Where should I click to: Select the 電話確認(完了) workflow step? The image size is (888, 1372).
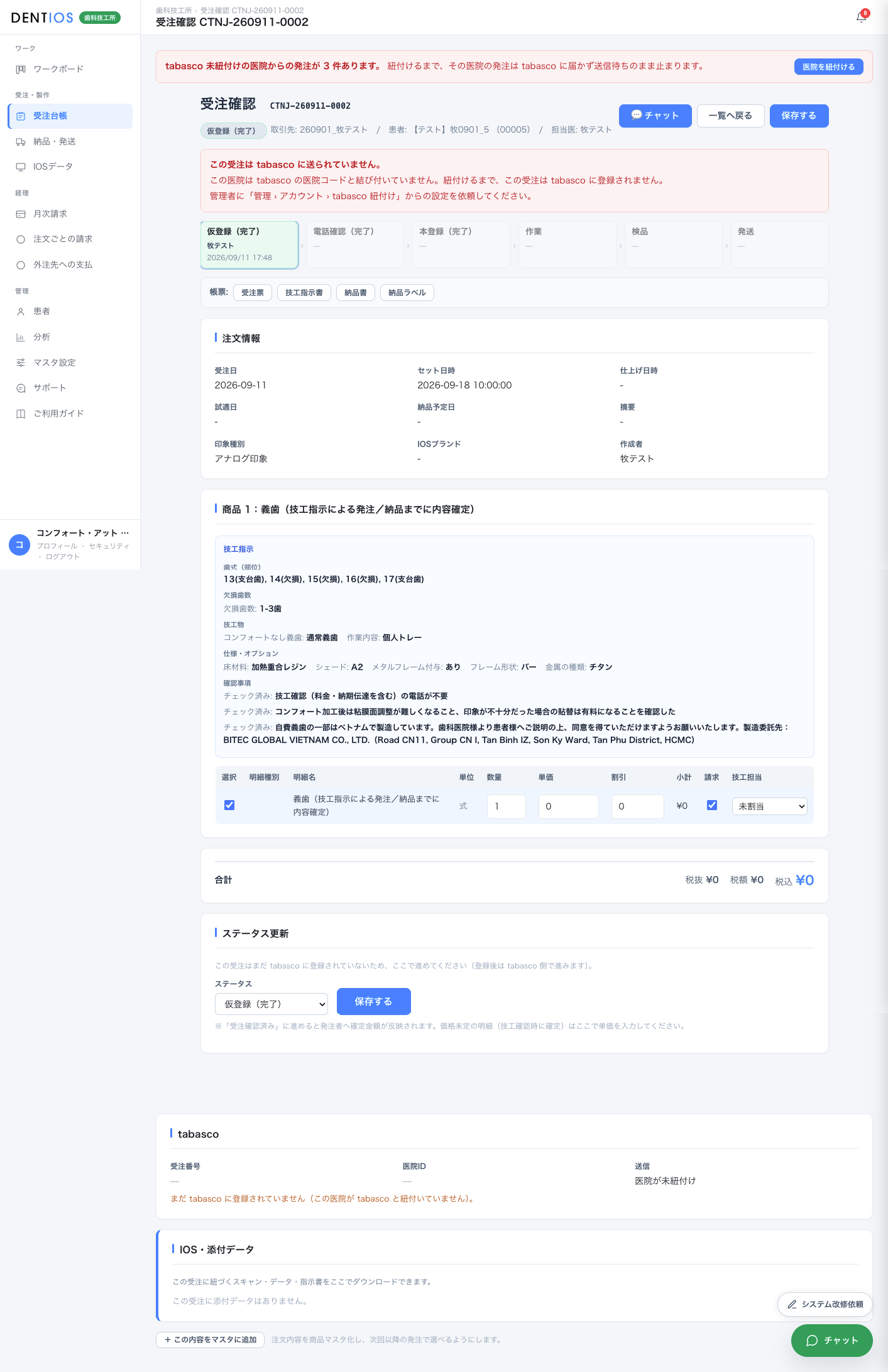(355, 244)
